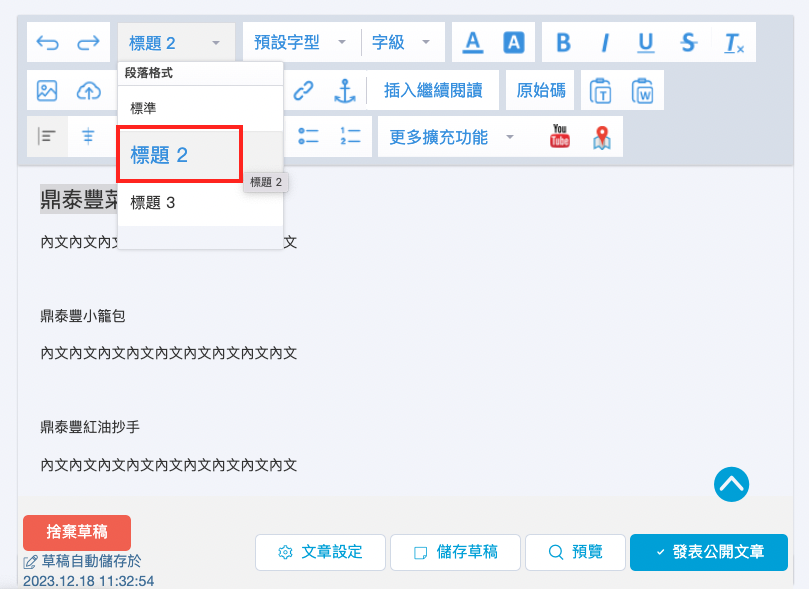Toggle italic formatting

pyautogui.click(x=604, y=42)
